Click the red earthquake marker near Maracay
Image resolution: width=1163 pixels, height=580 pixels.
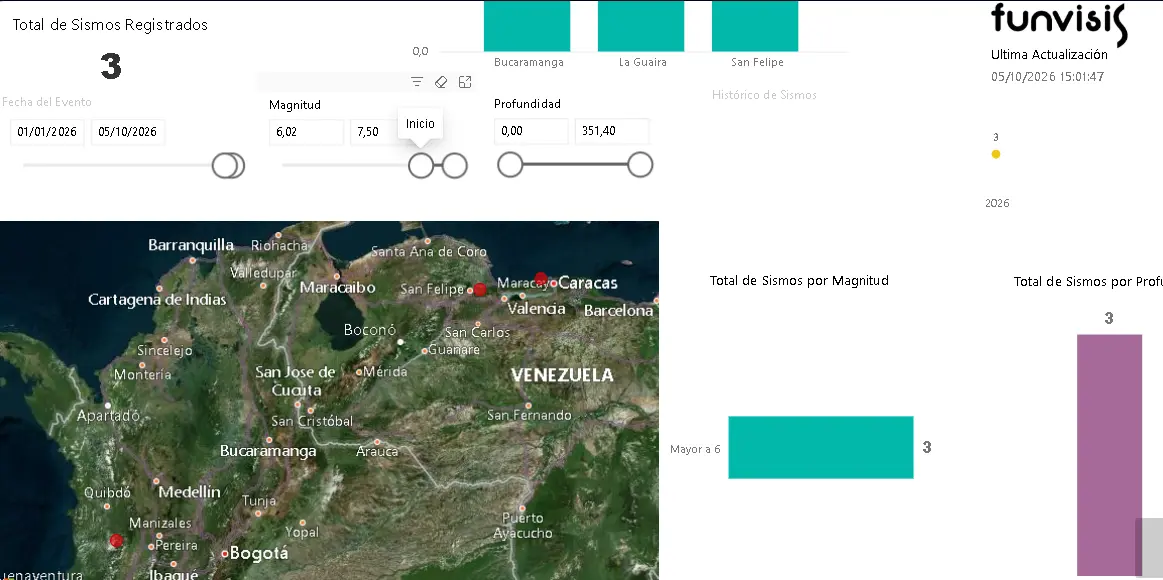point(541,279)
